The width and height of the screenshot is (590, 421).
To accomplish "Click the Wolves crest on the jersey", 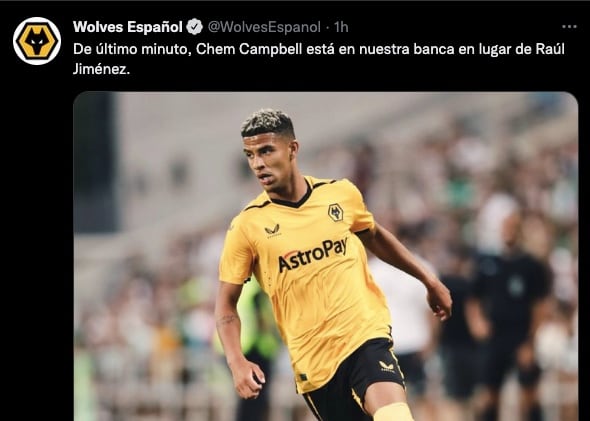I will pyautogui.click(x=335, y=212).
